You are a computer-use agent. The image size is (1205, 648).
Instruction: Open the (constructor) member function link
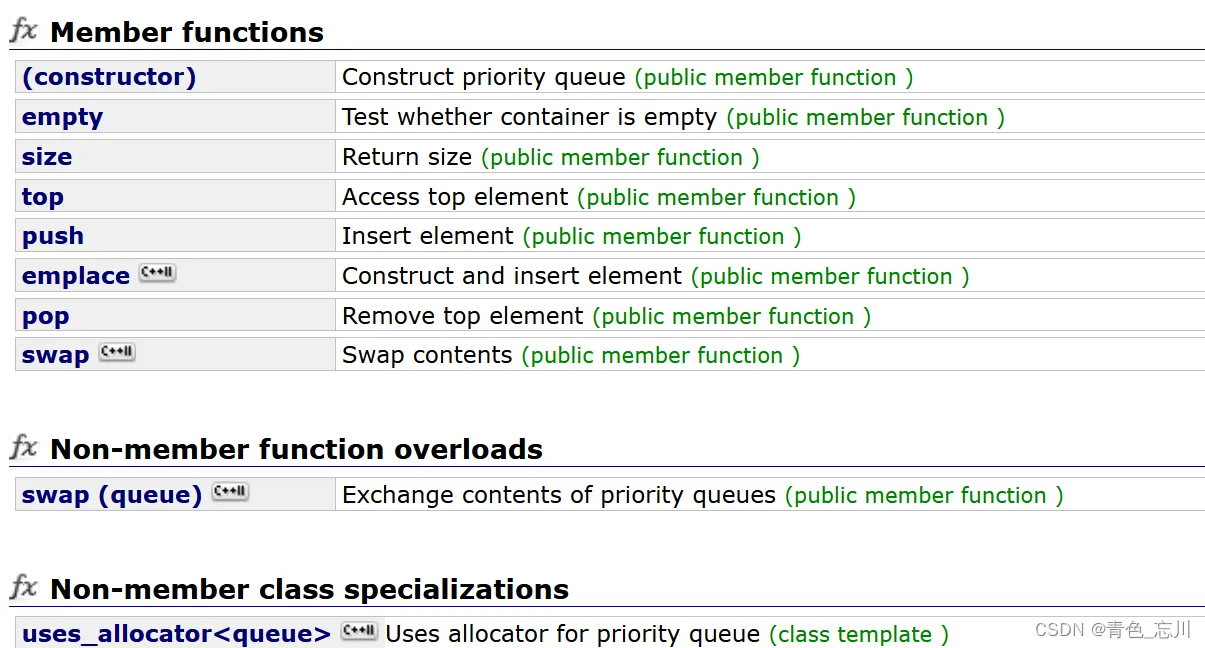(x=109, y=77)
